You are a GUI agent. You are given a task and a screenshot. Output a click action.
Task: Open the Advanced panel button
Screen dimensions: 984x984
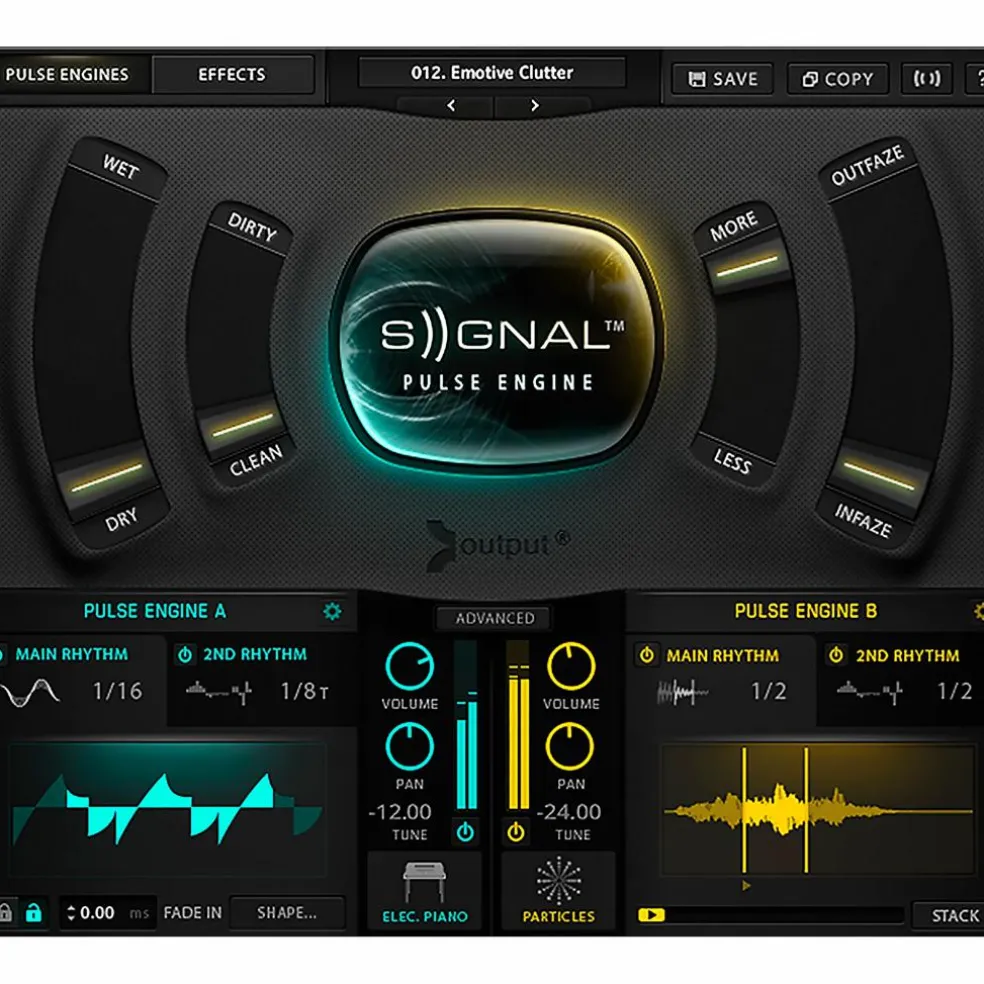(495, 618)
